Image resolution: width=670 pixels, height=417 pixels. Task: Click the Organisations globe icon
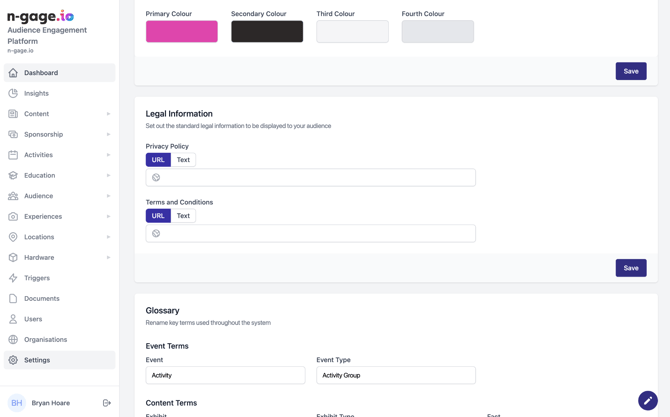pos(13,339)
